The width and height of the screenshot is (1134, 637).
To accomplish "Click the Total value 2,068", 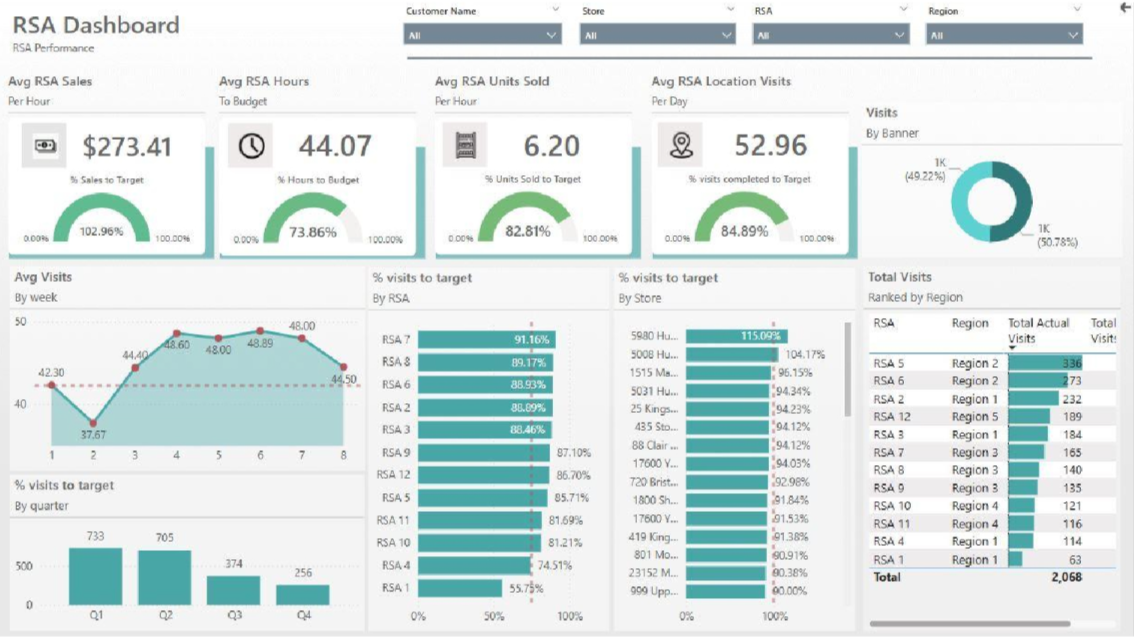I will click(1067, 577).
